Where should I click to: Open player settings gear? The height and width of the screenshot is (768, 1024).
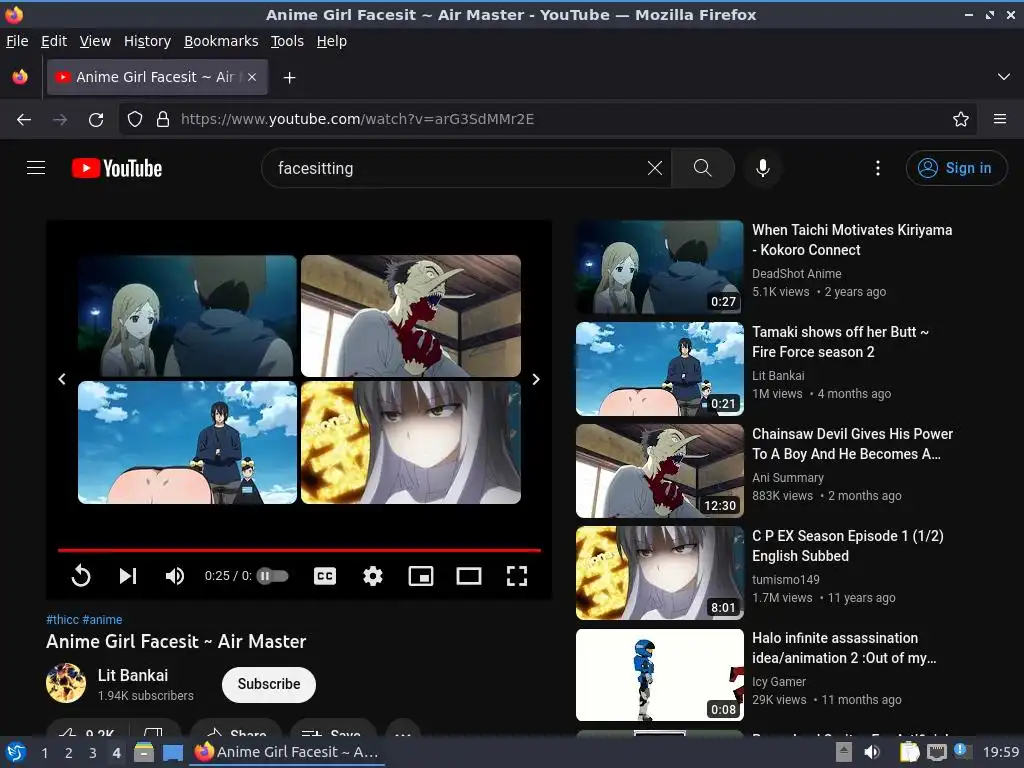(x=373, y=576)
